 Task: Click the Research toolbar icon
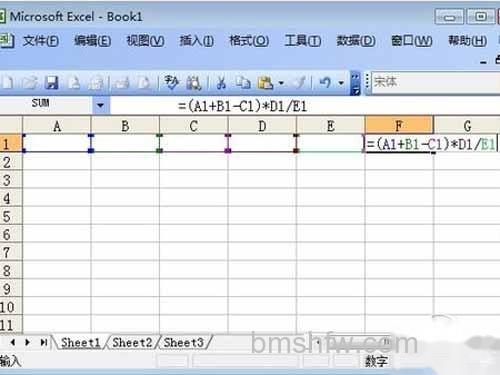194,83
